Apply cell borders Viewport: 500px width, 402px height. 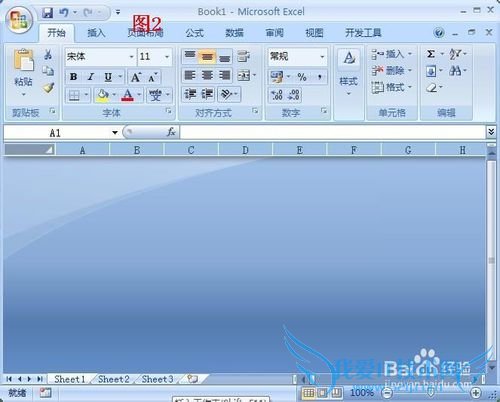point(74,96)
